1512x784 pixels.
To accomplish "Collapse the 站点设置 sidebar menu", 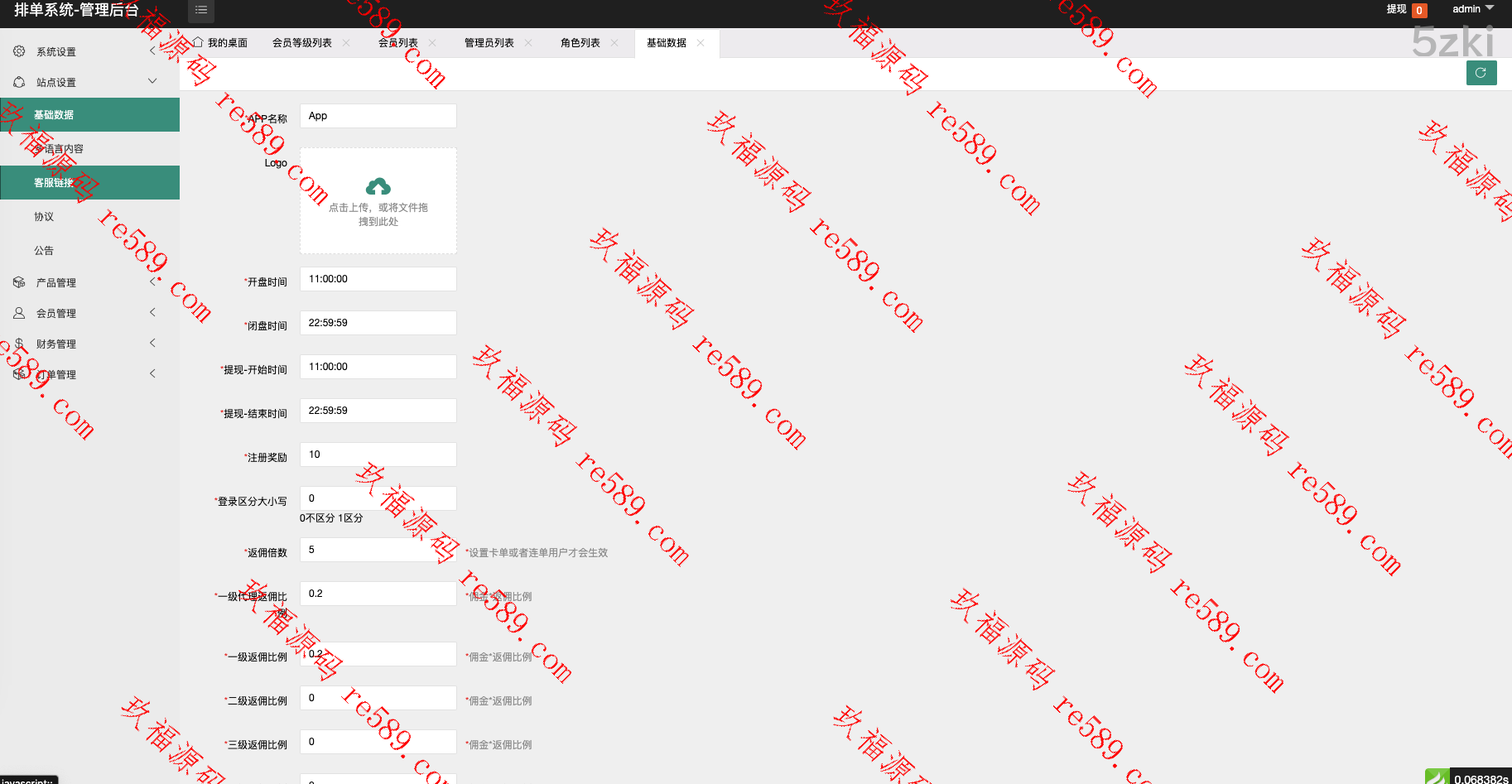I will [152, 81].
